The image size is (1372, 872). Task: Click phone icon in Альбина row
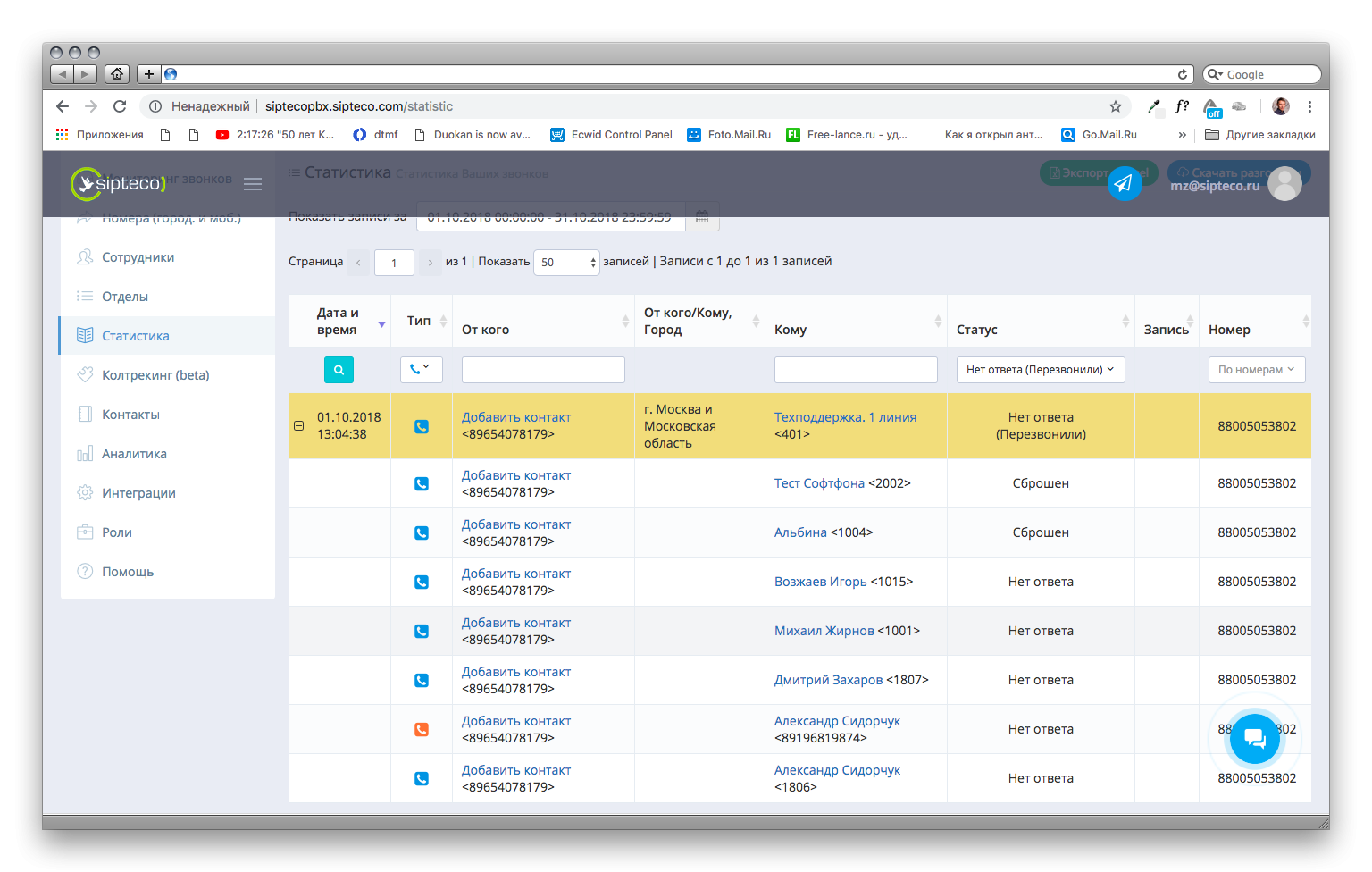pos(422,532)
